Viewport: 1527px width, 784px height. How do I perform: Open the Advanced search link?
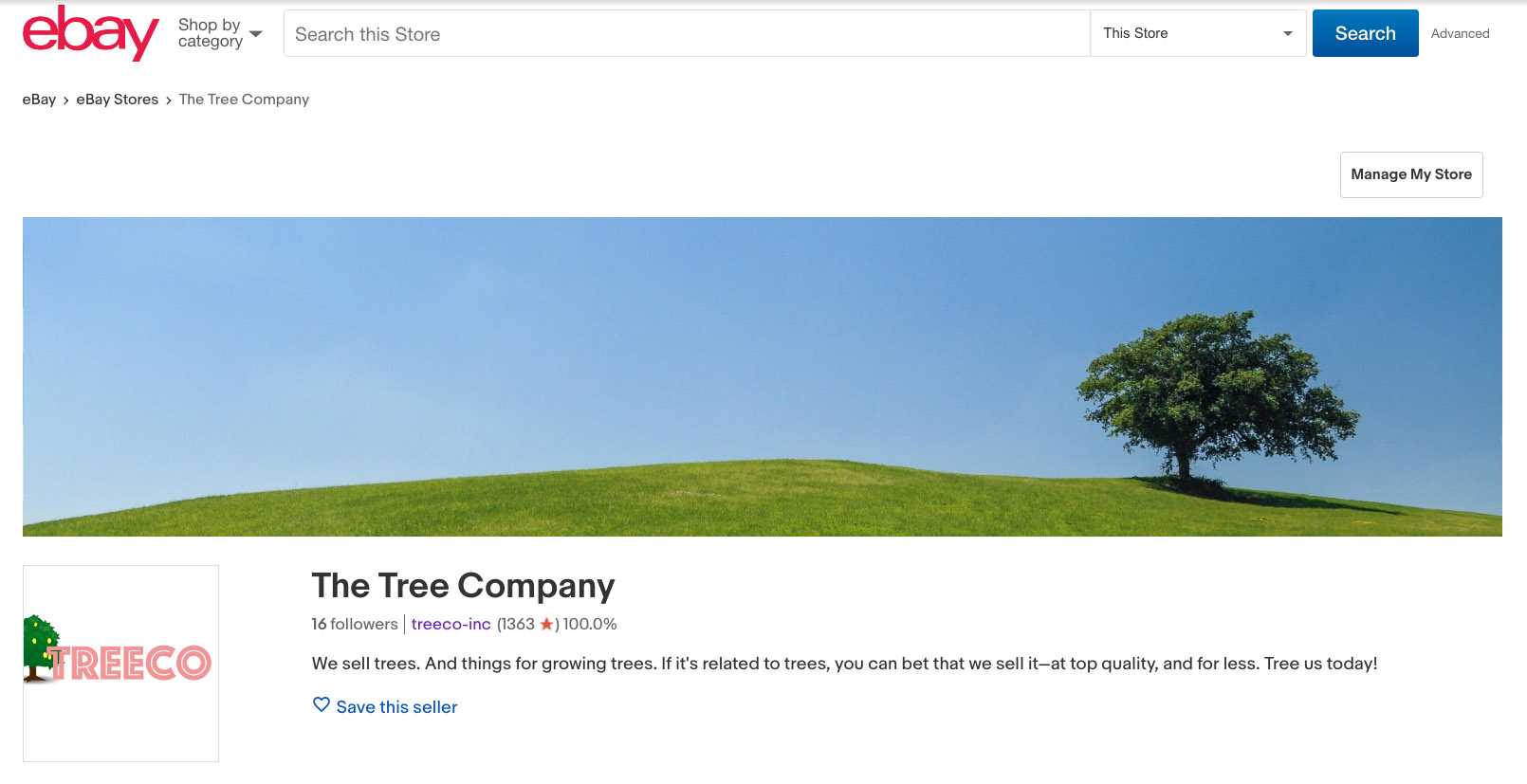pos(1460,33)
